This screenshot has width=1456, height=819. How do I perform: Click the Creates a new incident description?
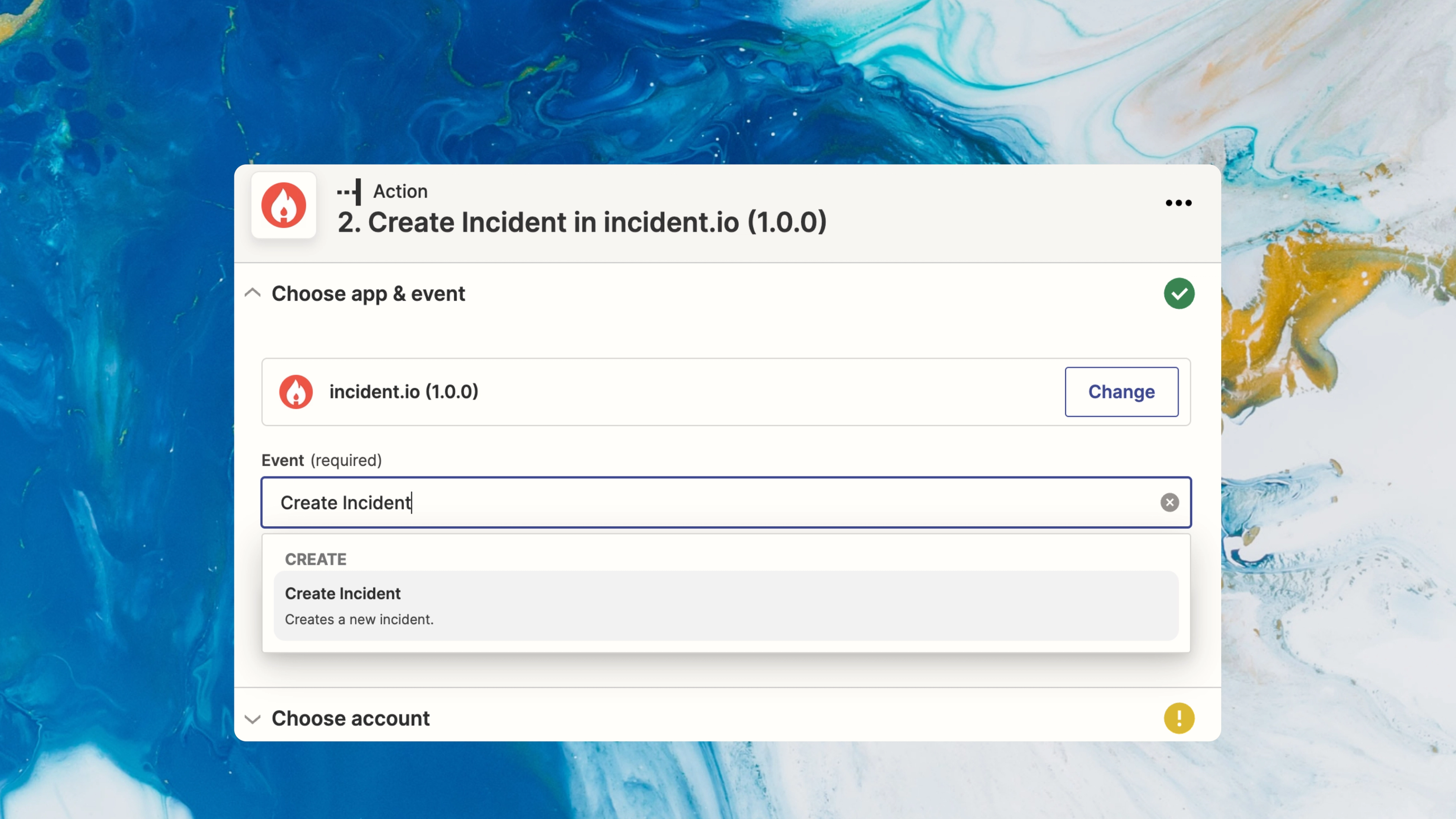[359, 620]
